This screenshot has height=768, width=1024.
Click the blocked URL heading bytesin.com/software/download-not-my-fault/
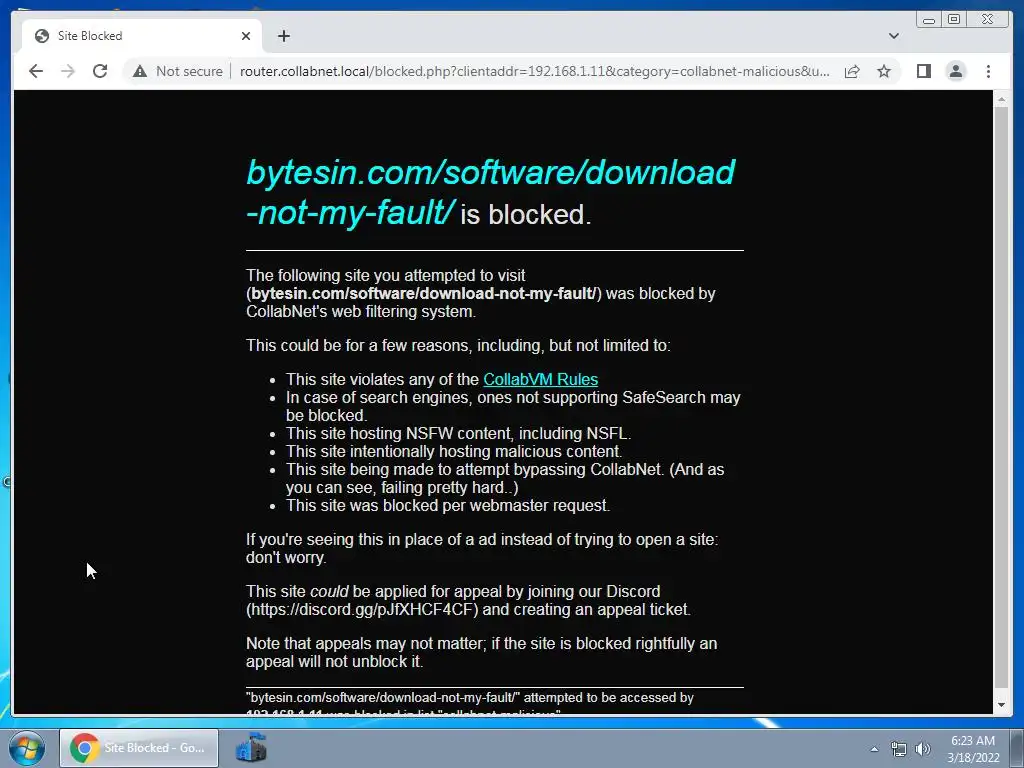click(x=490, y=192)
